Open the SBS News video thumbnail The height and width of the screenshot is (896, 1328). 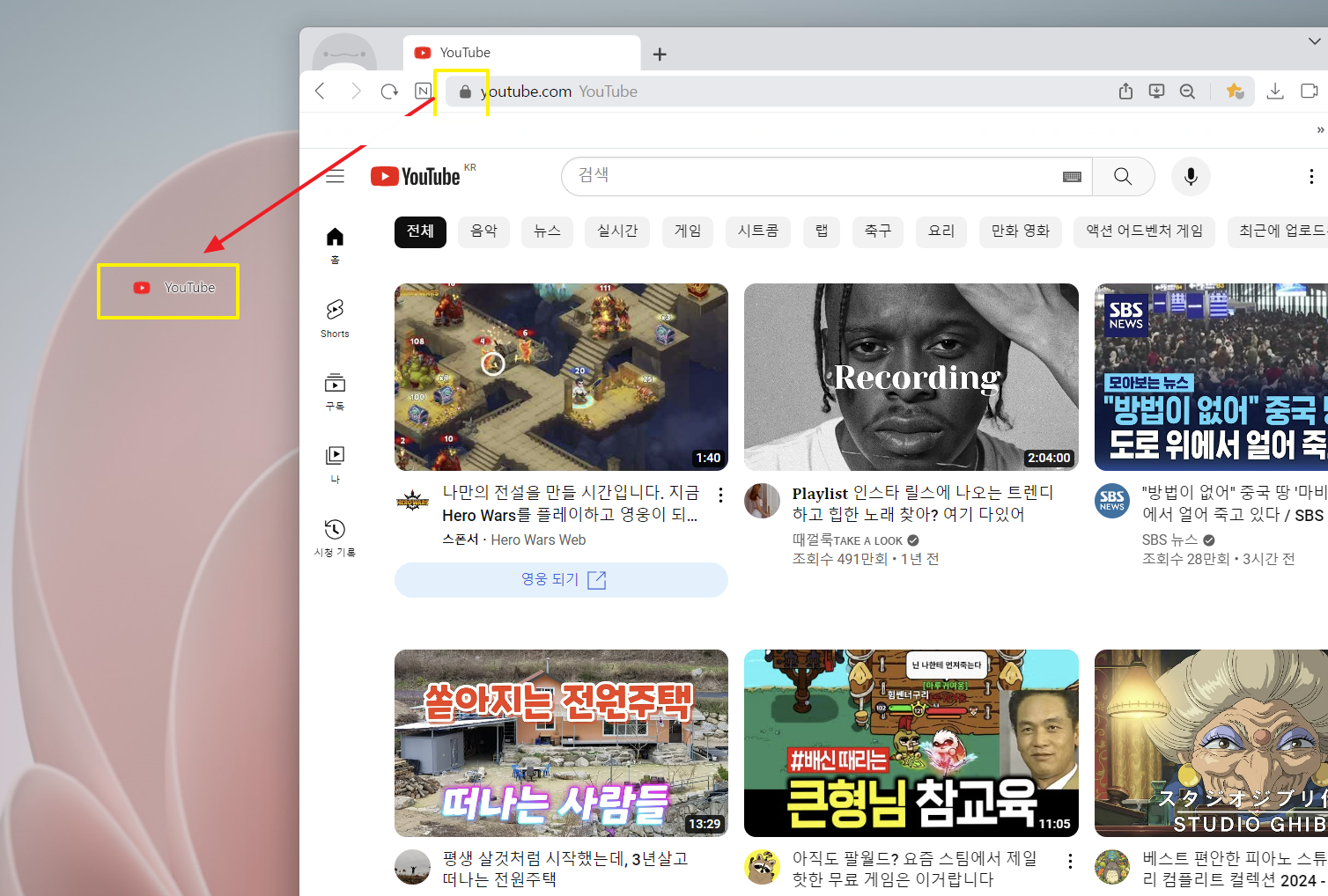point(1211,377)
